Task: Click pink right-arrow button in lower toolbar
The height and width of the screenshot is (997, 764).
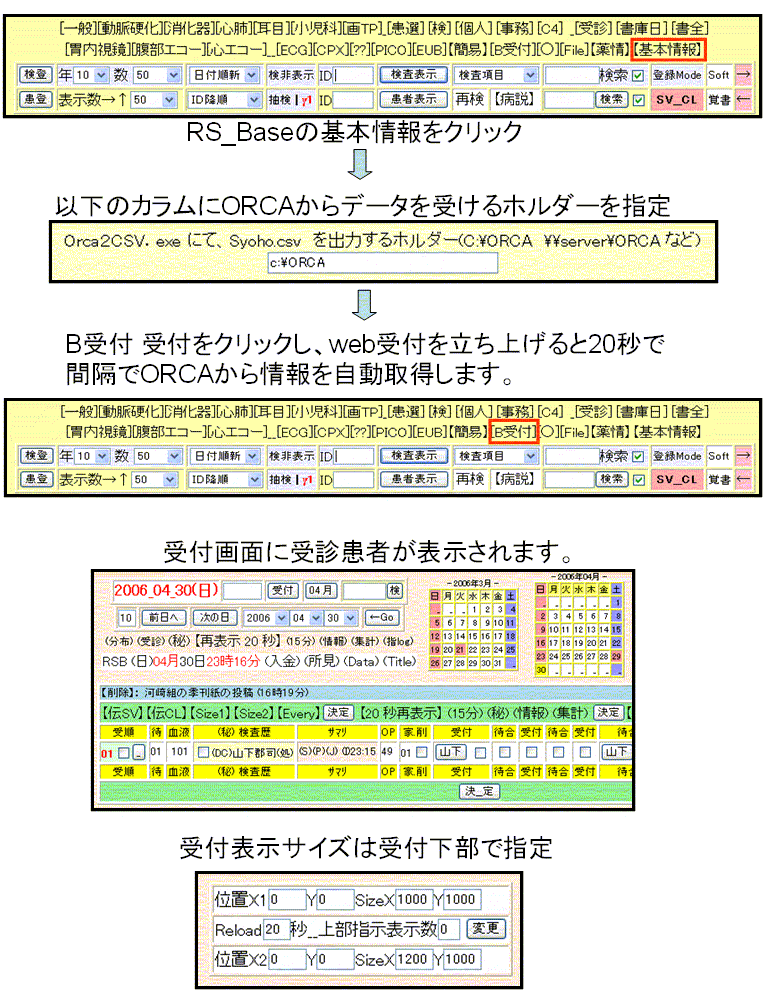Action: point(743,455)
